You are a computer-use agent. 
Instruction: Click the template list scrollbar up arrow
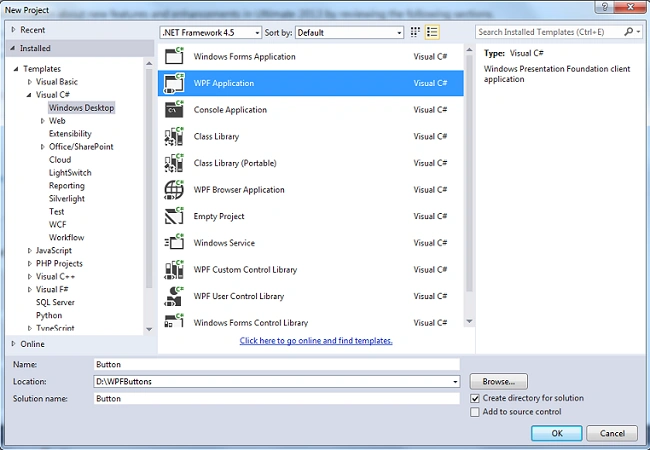(469, 50)
